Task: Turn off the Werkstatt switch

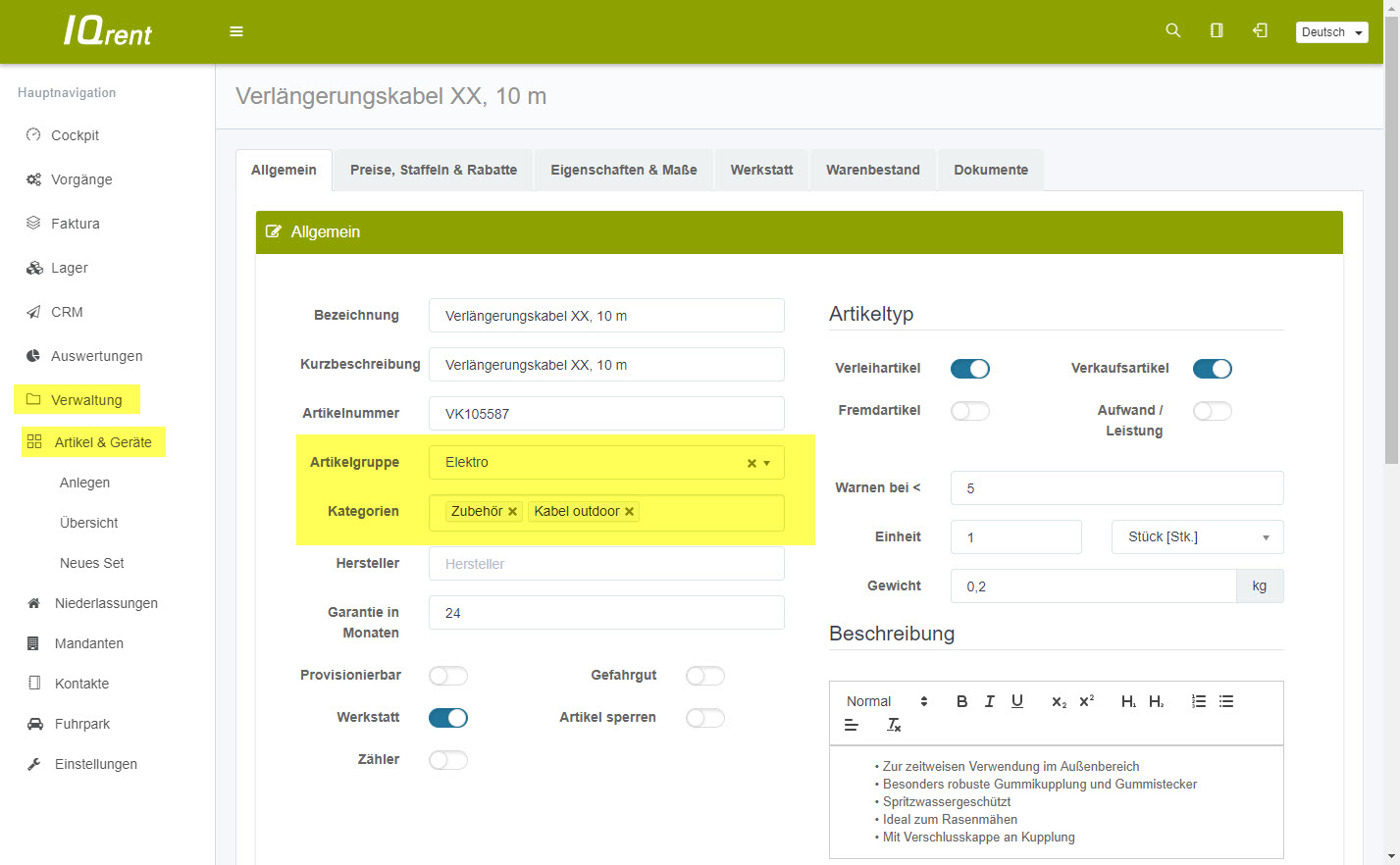Action: coord(448,718)
